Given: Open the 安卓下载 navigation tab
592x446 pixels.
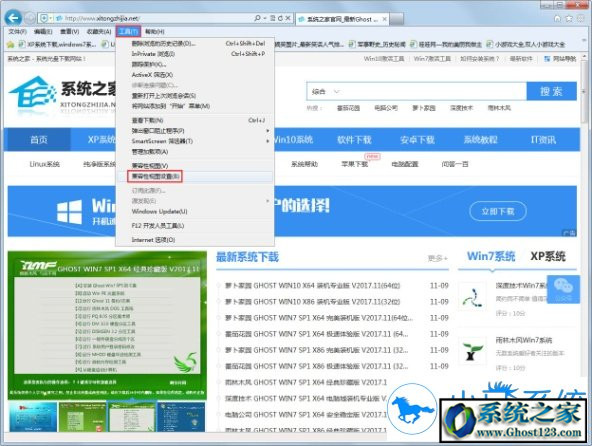Looking at the screenshot, I should 417,140.
